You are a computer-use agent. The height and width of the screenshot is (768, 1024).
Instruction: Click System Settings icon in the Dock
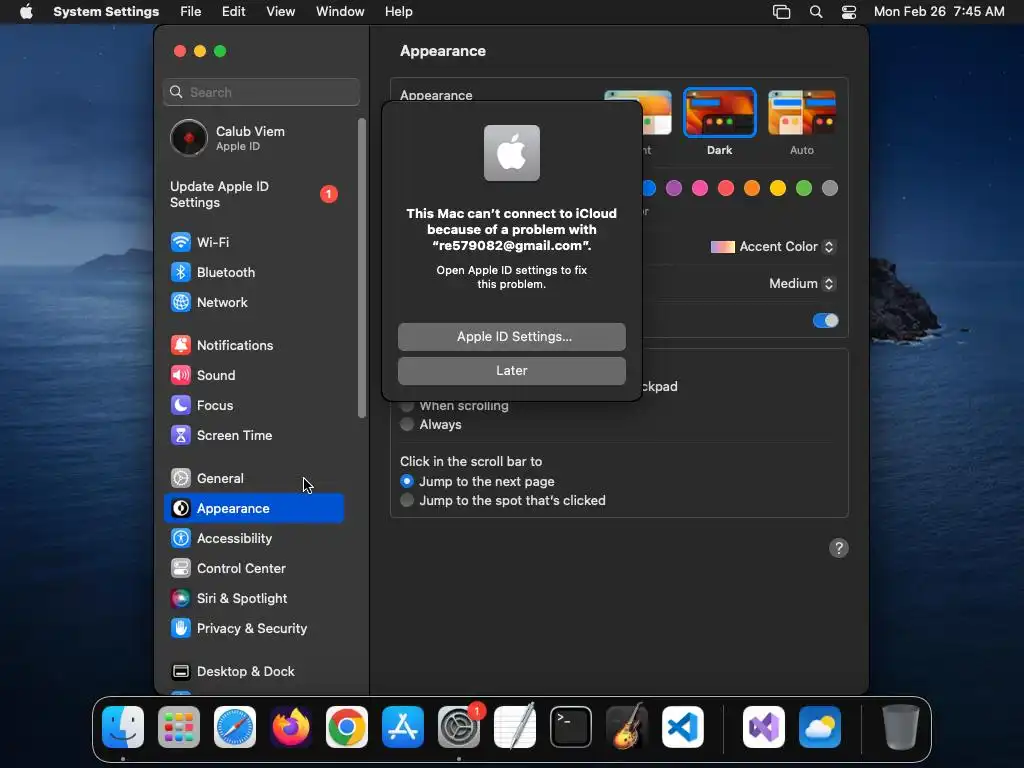pos(459,727)
